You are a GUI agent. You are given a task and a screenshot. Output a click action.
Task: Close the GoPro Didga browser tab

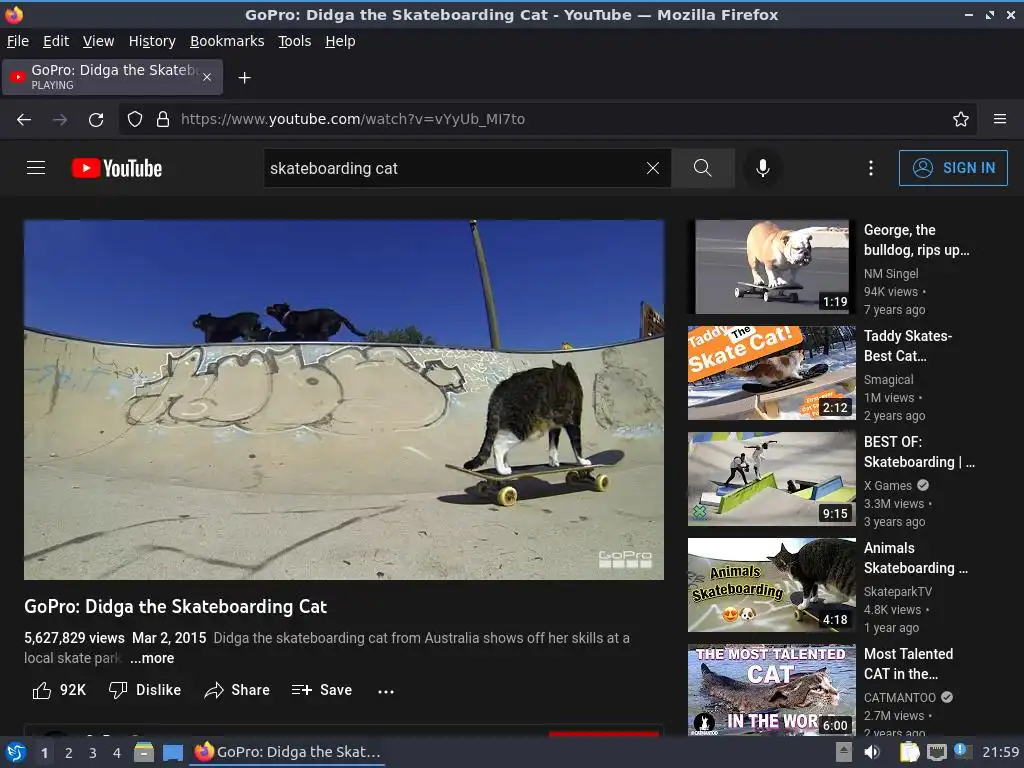(206, 78)
